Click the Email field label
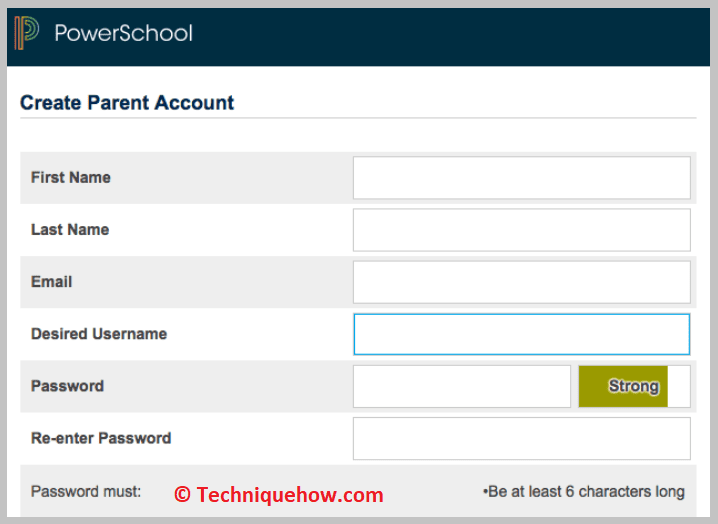 [52, 282]
